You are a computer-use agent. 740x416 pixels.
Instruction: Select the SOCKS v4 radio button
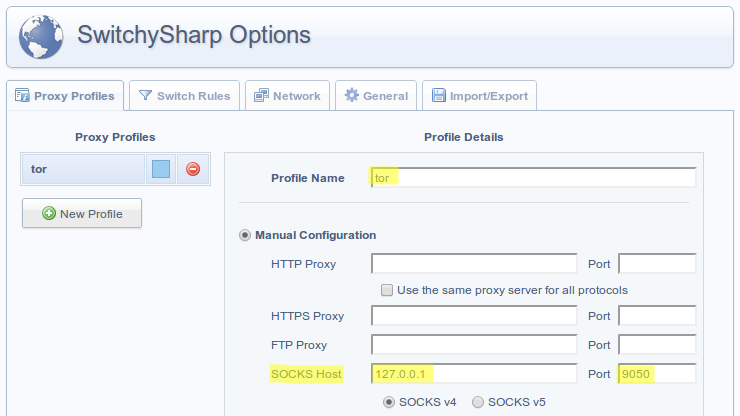point(389,402)
